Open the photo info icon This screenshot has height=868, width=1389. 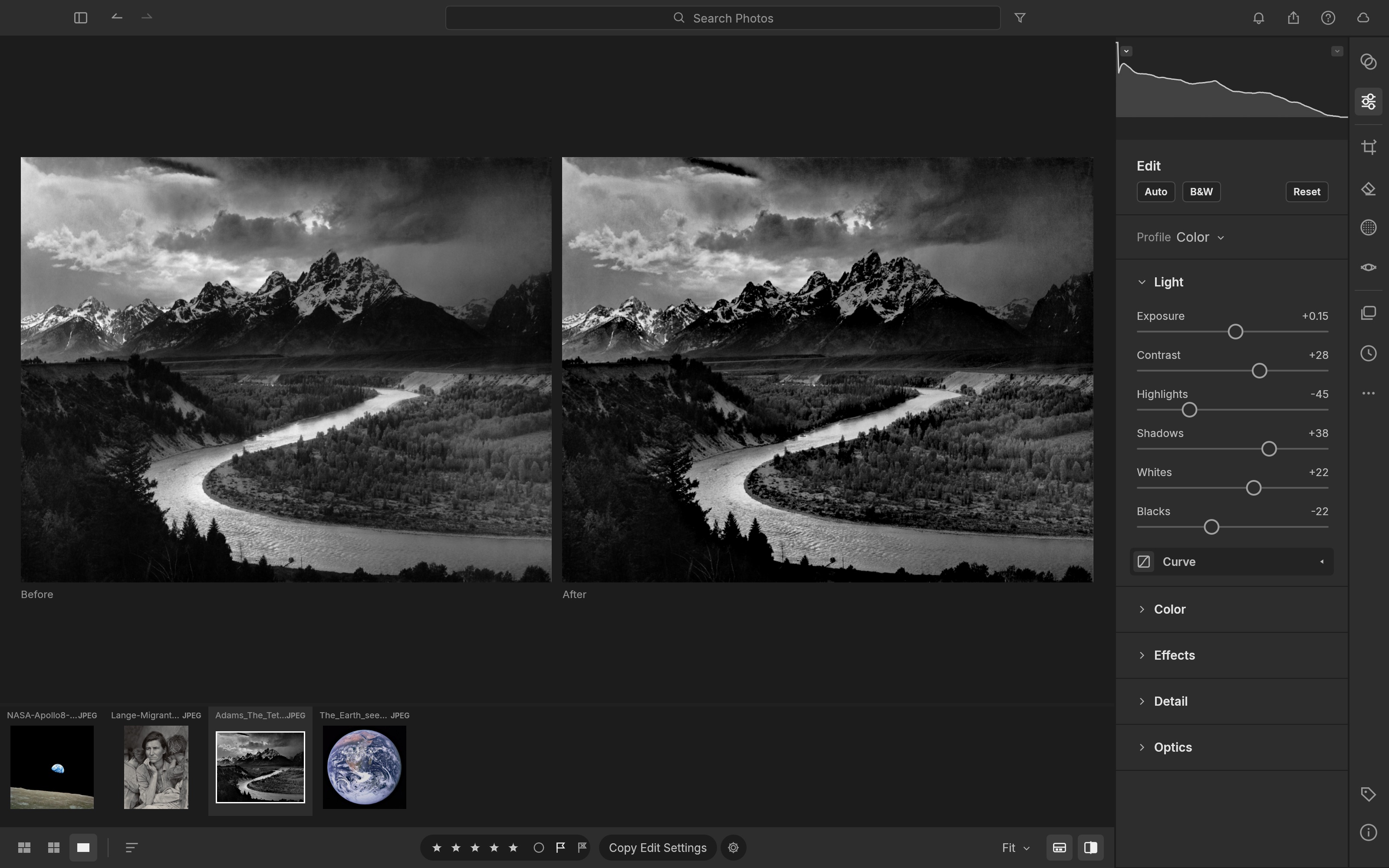tap(1368, 832)
